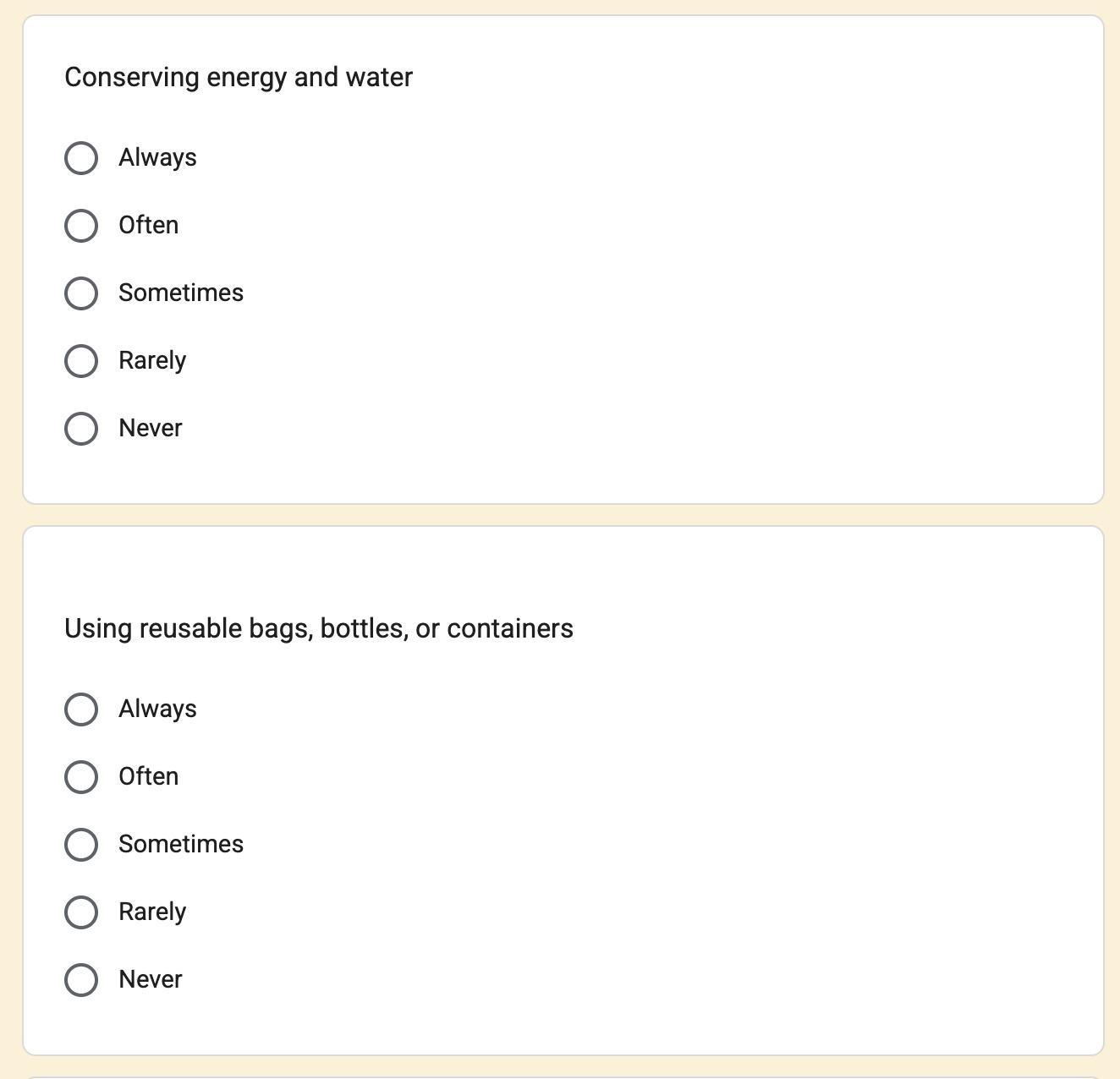Click the 'Sometimes' label under energy and water
The width and height of the screenshot is (1120, 1079).
pyautogui.click(x=181, y=293)
